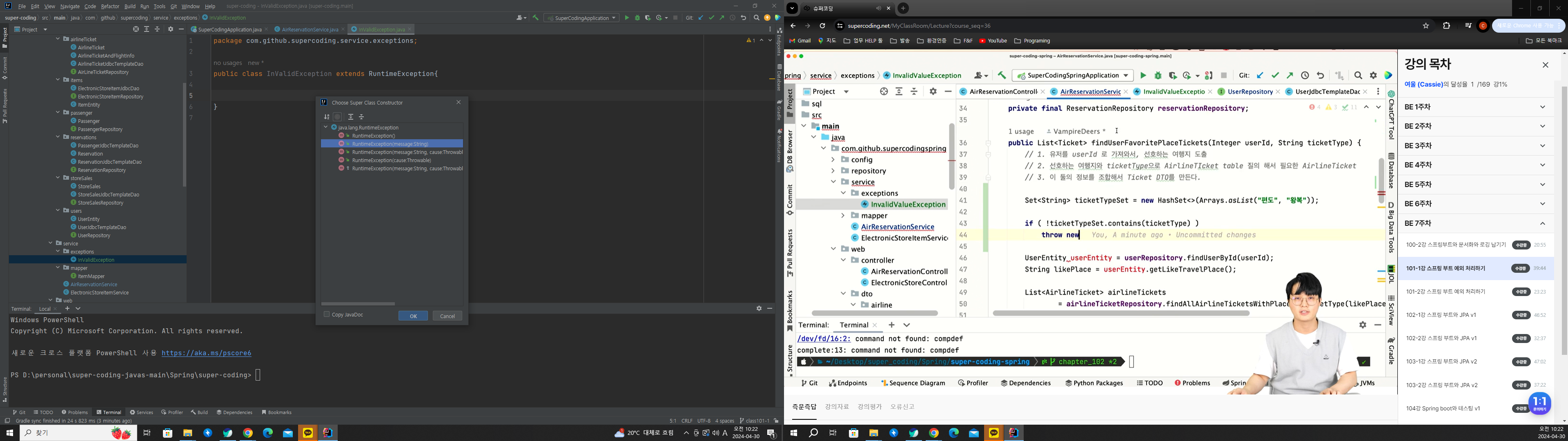Click Expand All icon in Project panel
The height and width of the screenshot is (441, 1568).
[147, 29]
